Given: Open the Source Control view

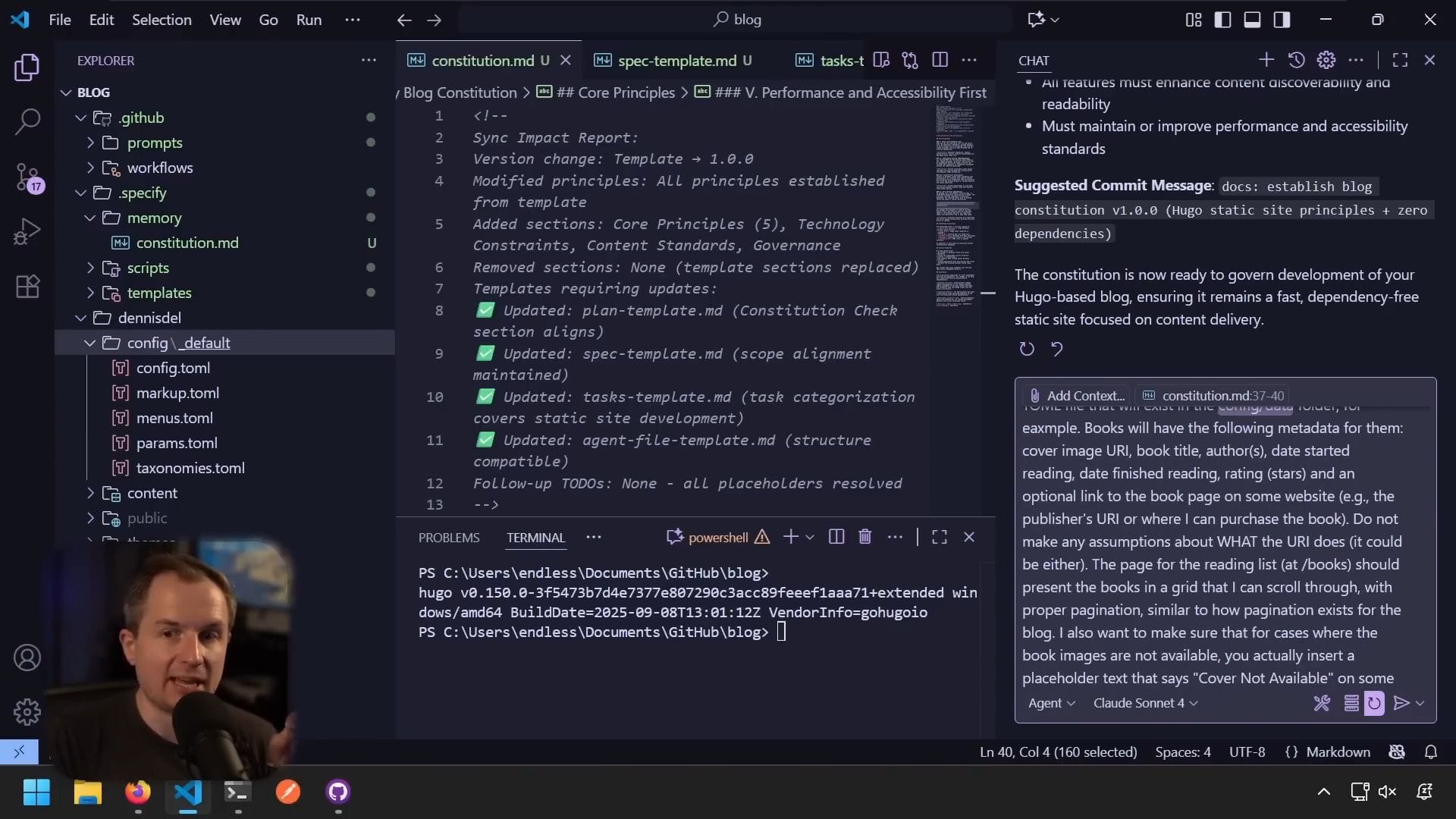Looking at the screenshot, I should tap(27, 177).
